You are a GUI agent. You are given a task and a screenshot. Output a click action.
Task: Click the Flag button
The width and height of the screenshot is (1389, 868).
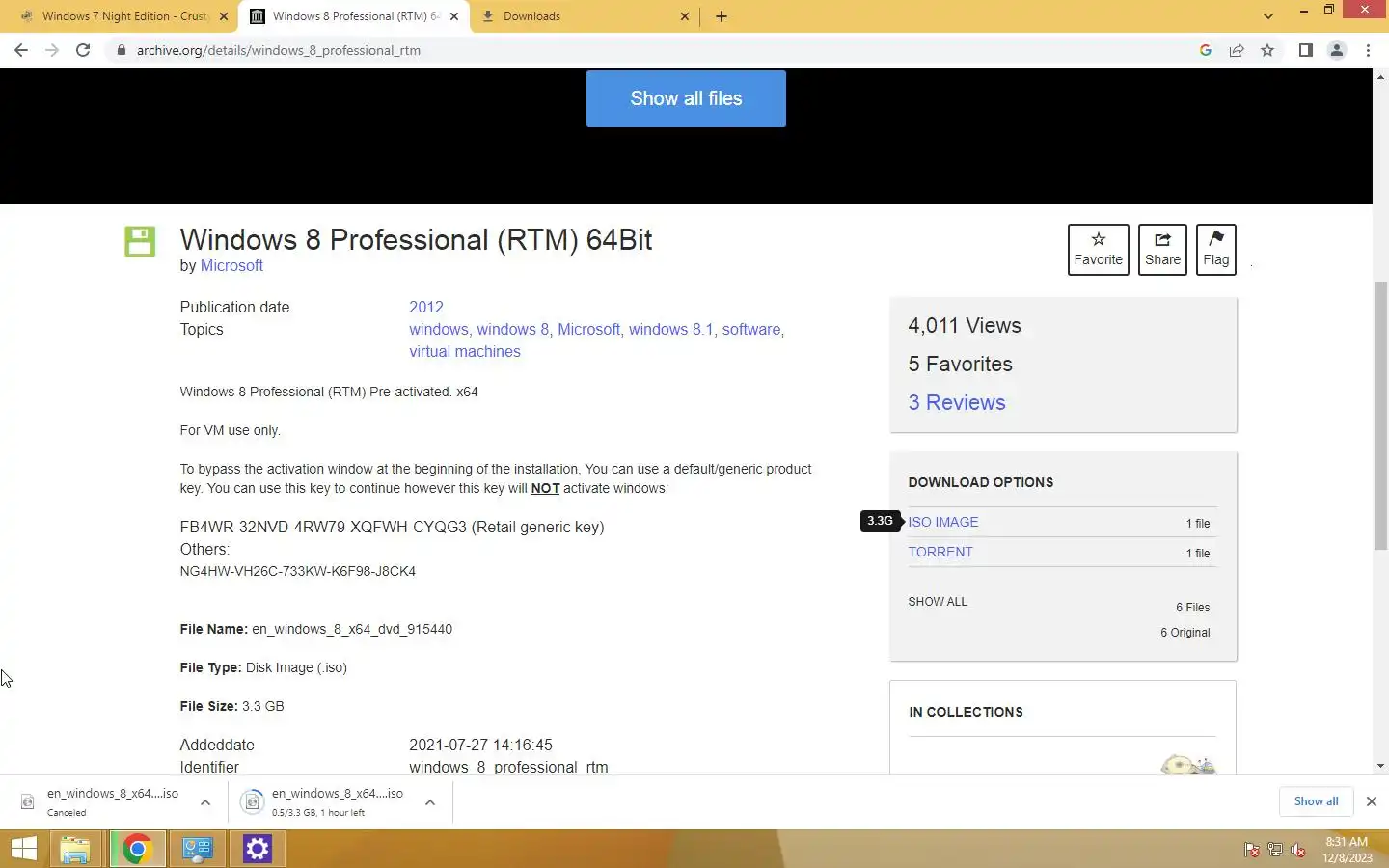(x=1216, y=250)
